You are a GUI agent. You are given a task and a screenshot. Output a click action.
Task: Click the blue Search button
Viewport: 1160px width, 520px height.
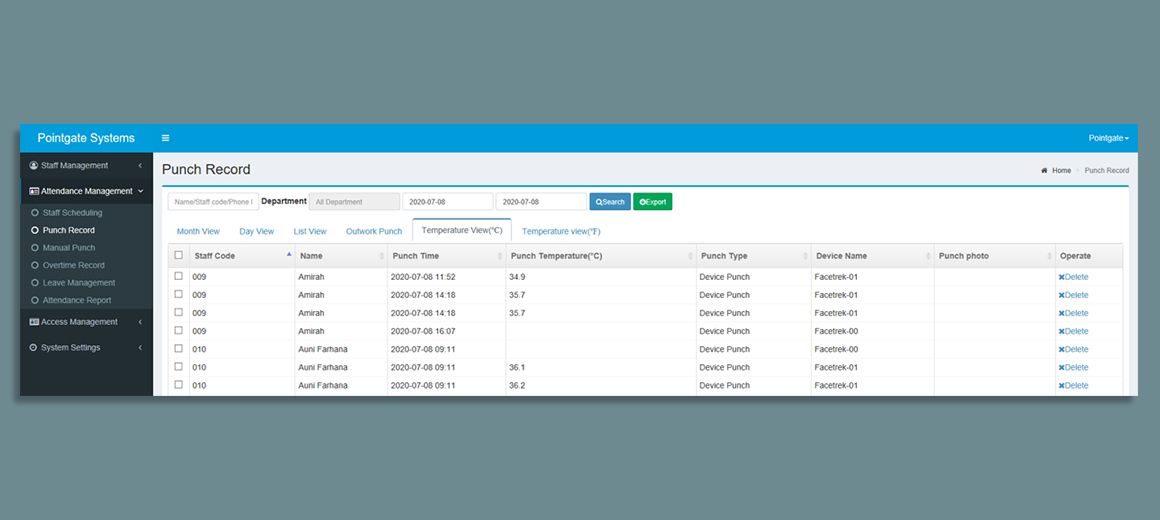point(610,201)
